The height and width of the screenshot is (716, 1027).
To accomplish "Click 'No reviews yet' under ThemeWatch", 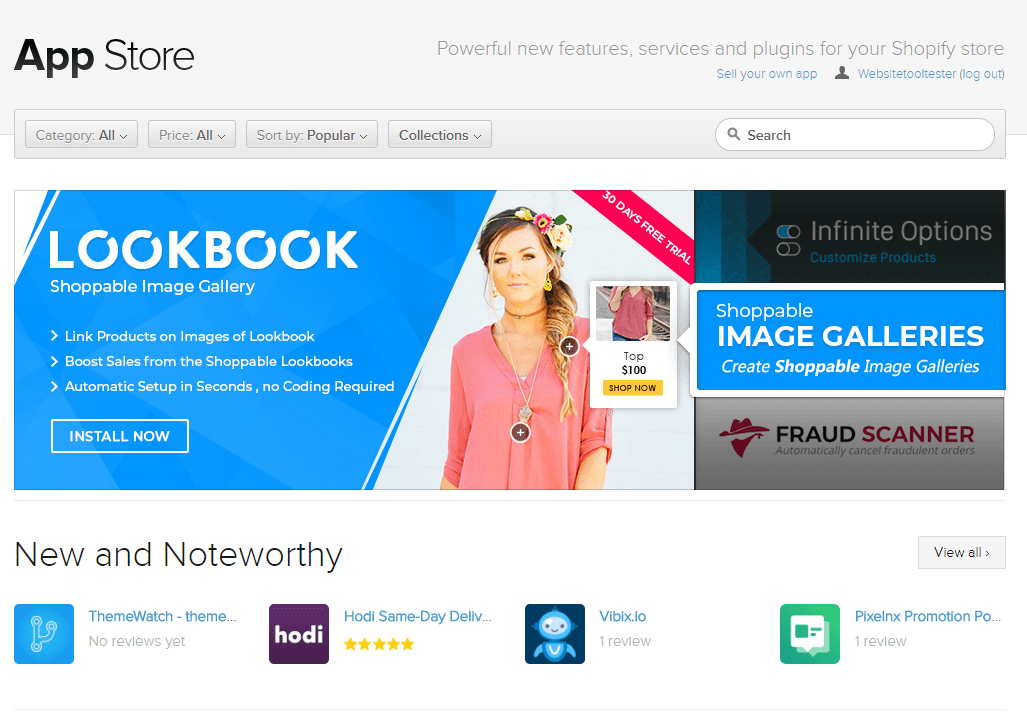I will pyautogui.click(x=137, y=641).
